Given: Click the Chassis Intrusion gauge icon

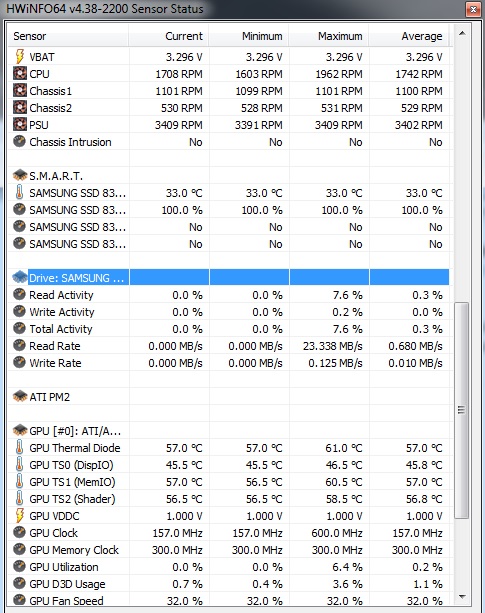Looking at the screenshot, I should coord(20,141).
